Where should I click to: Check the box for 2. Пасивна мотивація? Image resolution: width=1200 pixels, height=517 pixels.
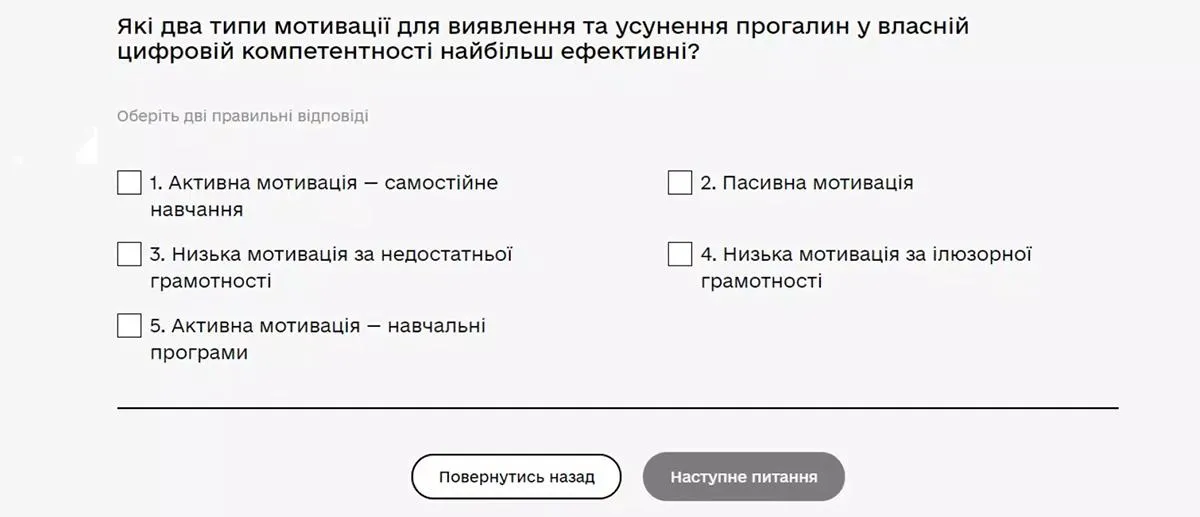click(x=680, y=183)
